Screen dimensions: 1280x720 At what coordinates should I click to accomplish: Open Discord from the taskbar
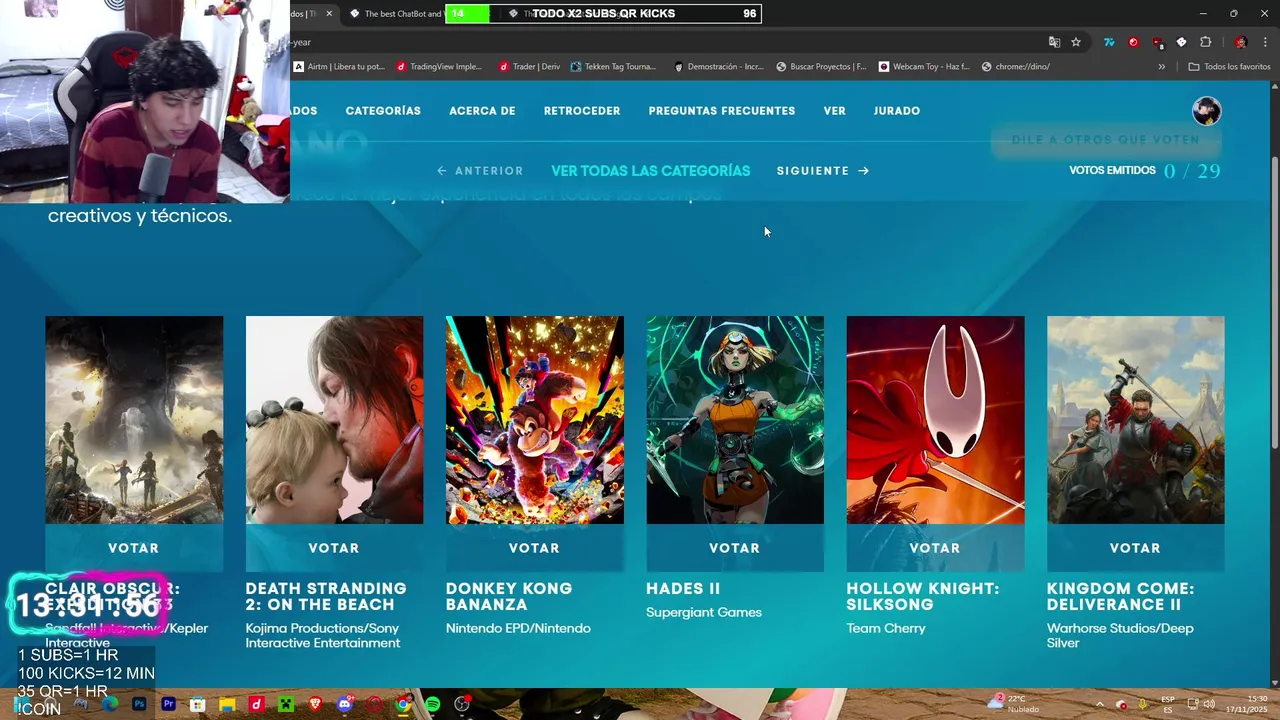tap(345, 704)
